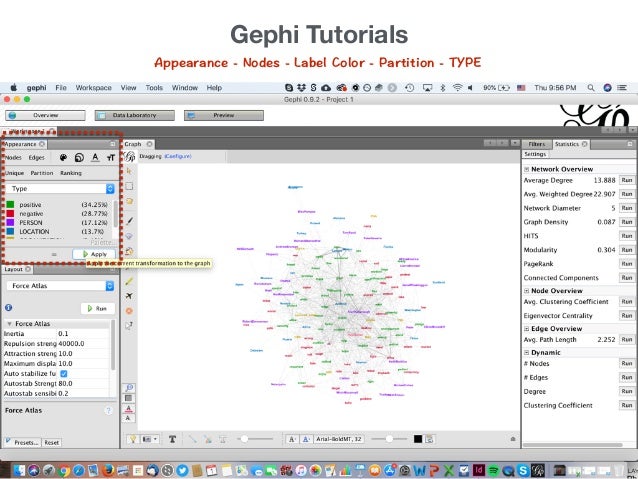Collapse the Dynamic statistics section
This screenshot has width=638, height=479.
[527, 352]
